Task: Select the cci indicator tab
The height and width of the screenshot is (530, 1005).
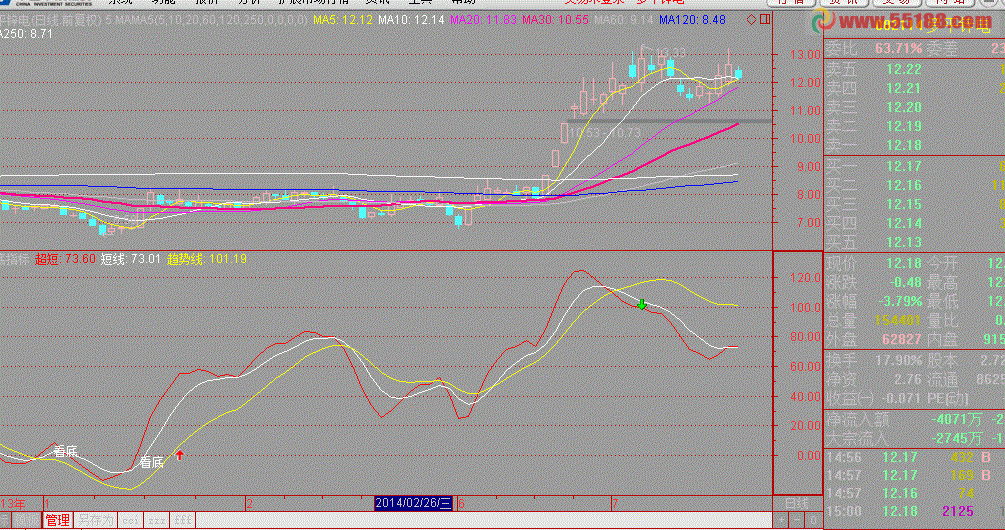Action: tap(131, 520)
